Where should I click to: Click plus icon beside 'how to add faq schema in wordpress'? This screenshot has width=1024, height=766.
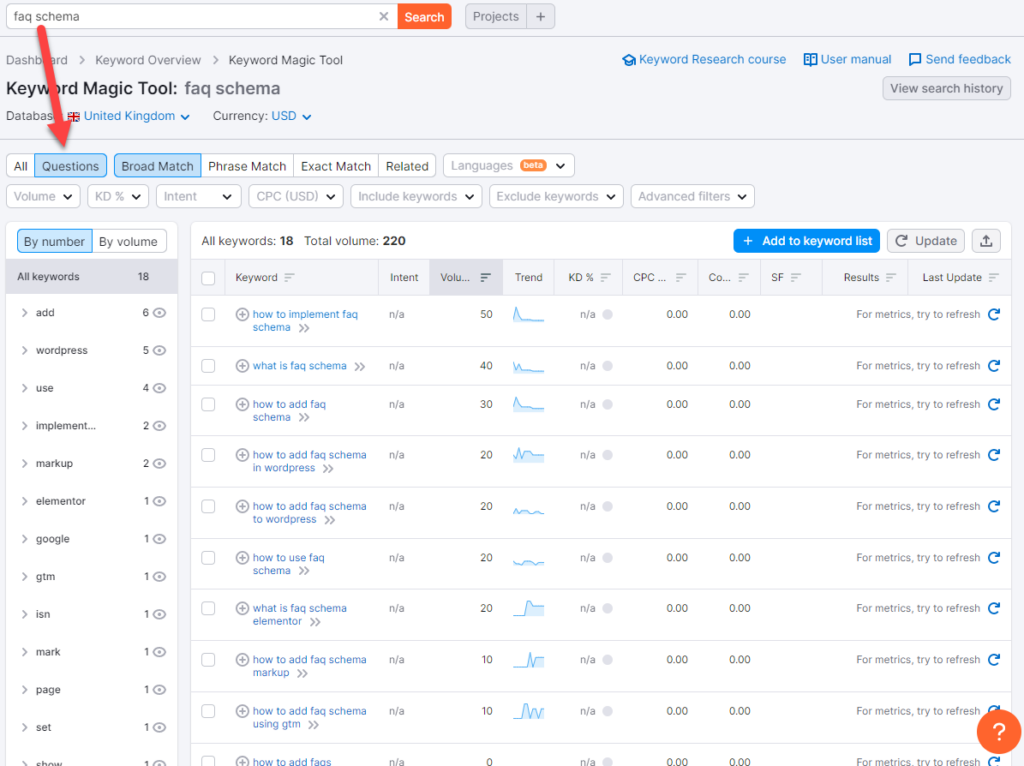point(242,455)
